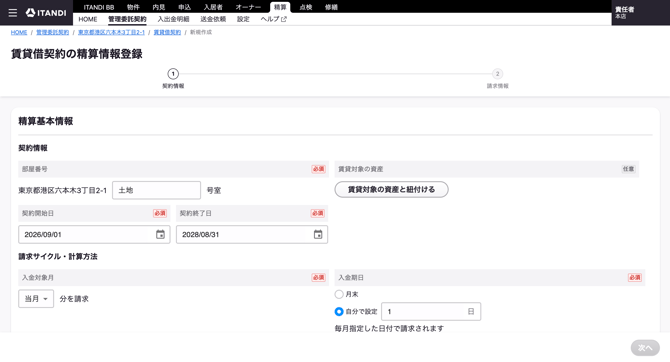Open HOME in sub navigation
Viewport: 670px width, 362px height.
(x=88, y=19)
